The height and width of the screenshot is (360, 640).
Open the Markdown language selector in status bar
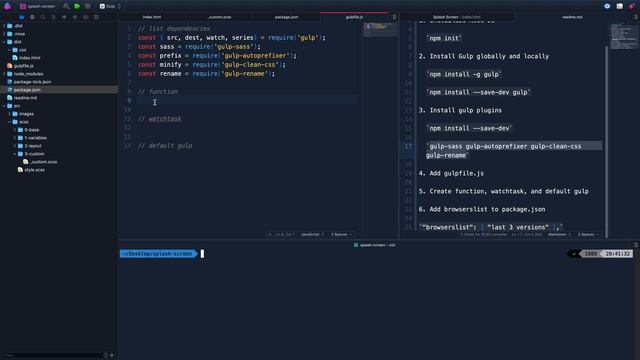pyautogui.click(x=559, y=234)
